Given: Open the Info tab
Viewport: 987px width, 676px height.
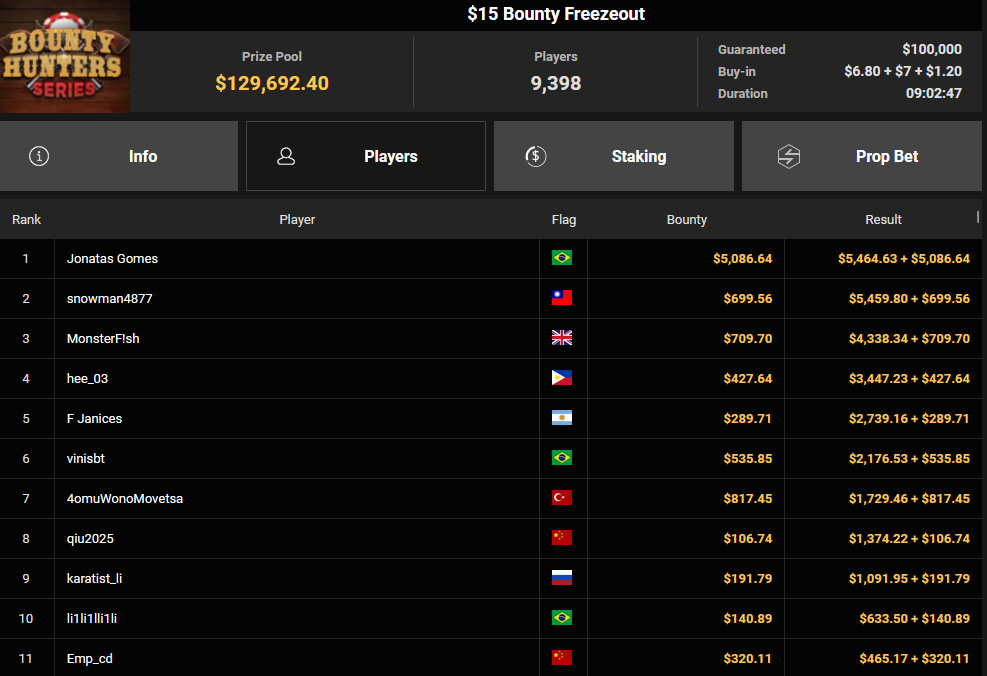Looking at the screenshot, I should coord(119,156).
